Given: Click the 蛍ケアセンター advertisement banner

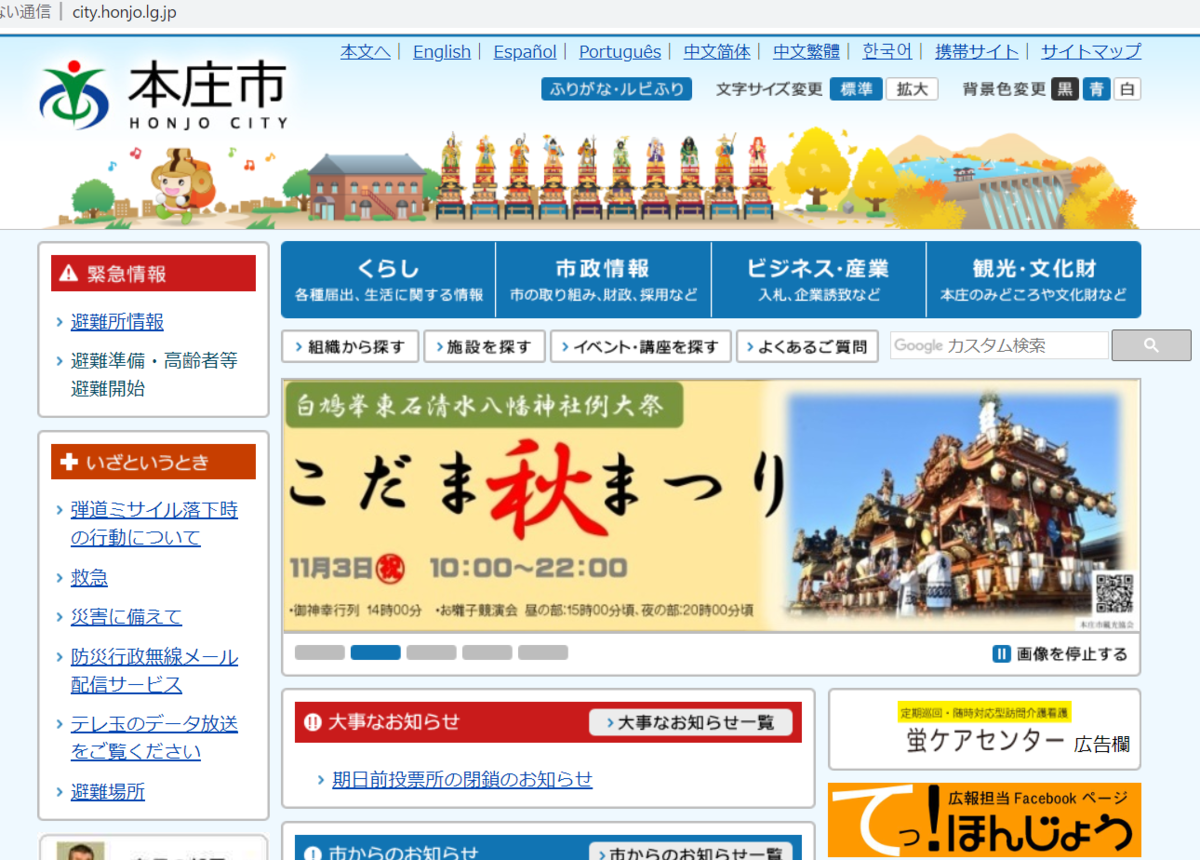Looking at the screenshot, I should coord(984,730).
